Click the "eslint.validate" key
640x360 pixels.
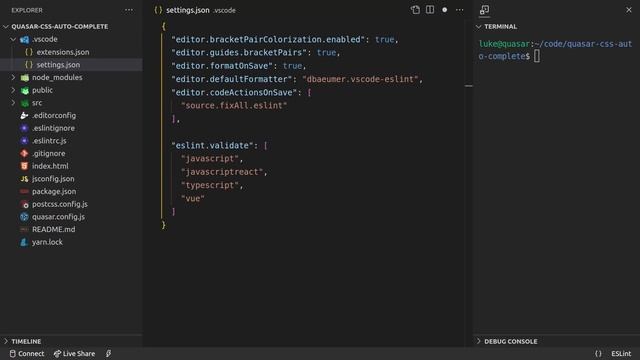pyautogui.click(x=212, y=145)
